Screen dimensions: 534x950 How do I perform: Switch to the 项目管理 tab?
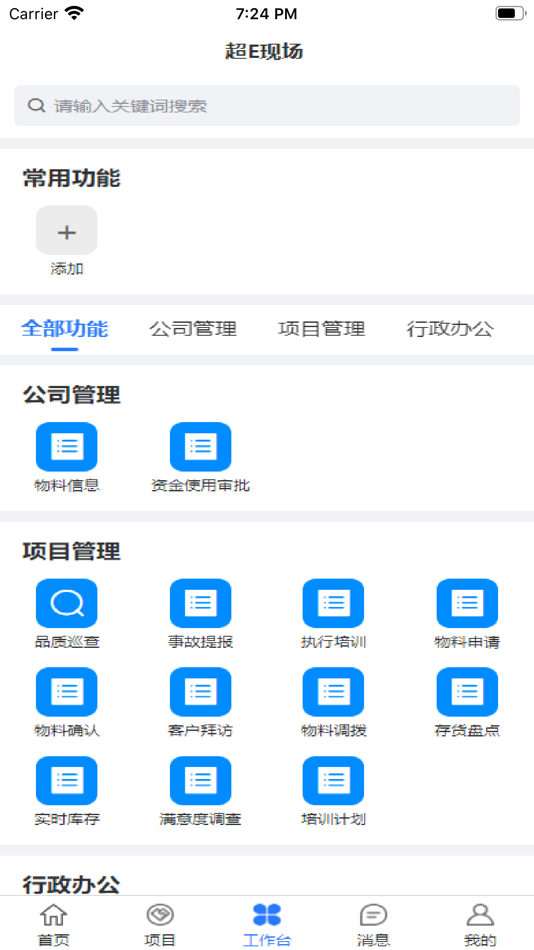[322, 329]
